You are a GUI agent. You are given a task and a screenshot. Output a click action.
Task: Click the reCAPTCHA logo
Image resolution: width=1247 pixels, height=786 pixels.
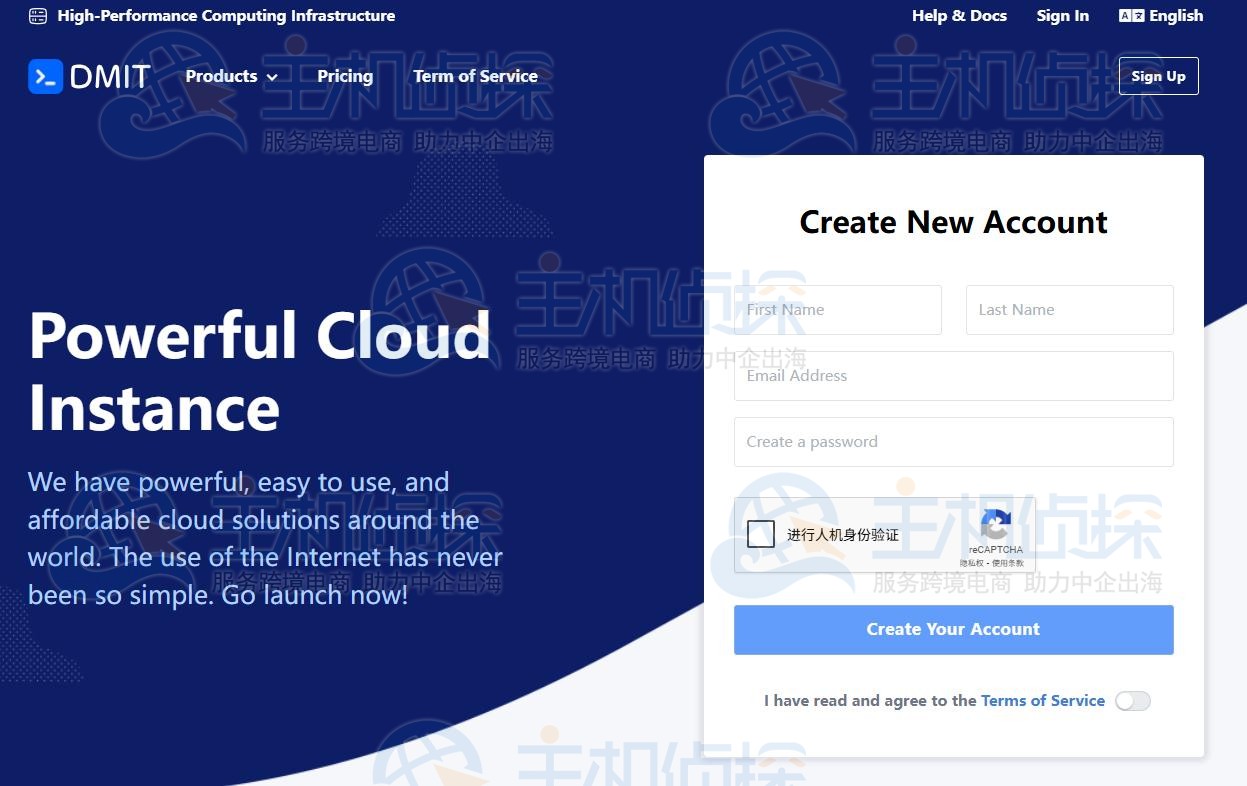tap(995, 525)
